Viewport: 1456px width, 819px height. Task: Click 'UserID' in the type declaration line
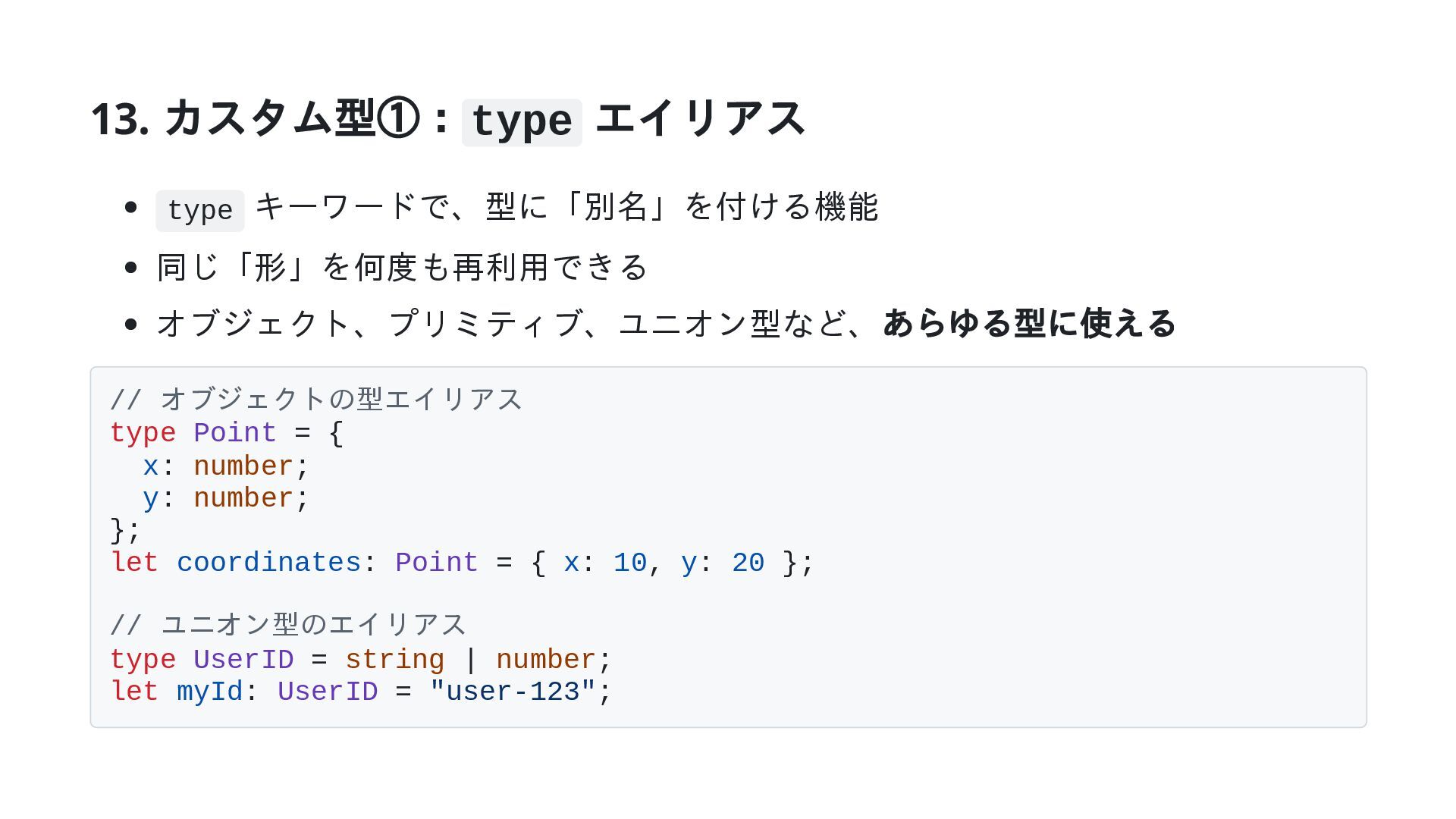click(x=243, y=660)
